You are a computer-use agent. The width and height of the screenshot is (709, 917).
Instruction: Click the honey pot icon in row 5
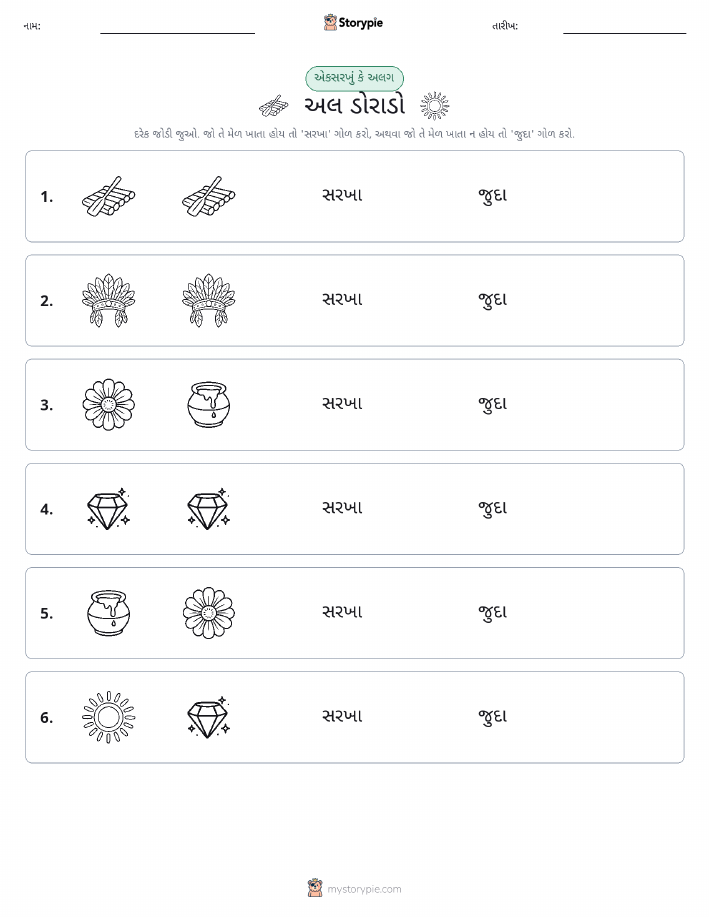(x=108, y=613)
